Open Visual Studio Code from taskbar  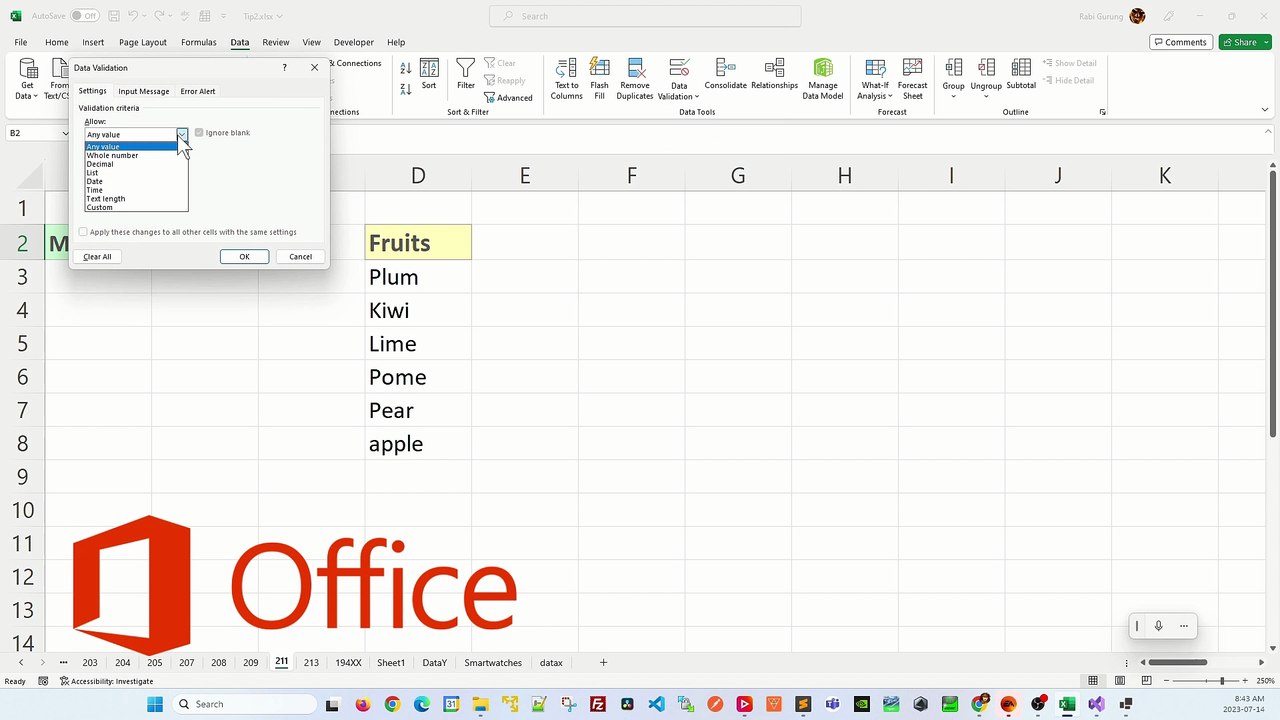(x=656, y=704)
